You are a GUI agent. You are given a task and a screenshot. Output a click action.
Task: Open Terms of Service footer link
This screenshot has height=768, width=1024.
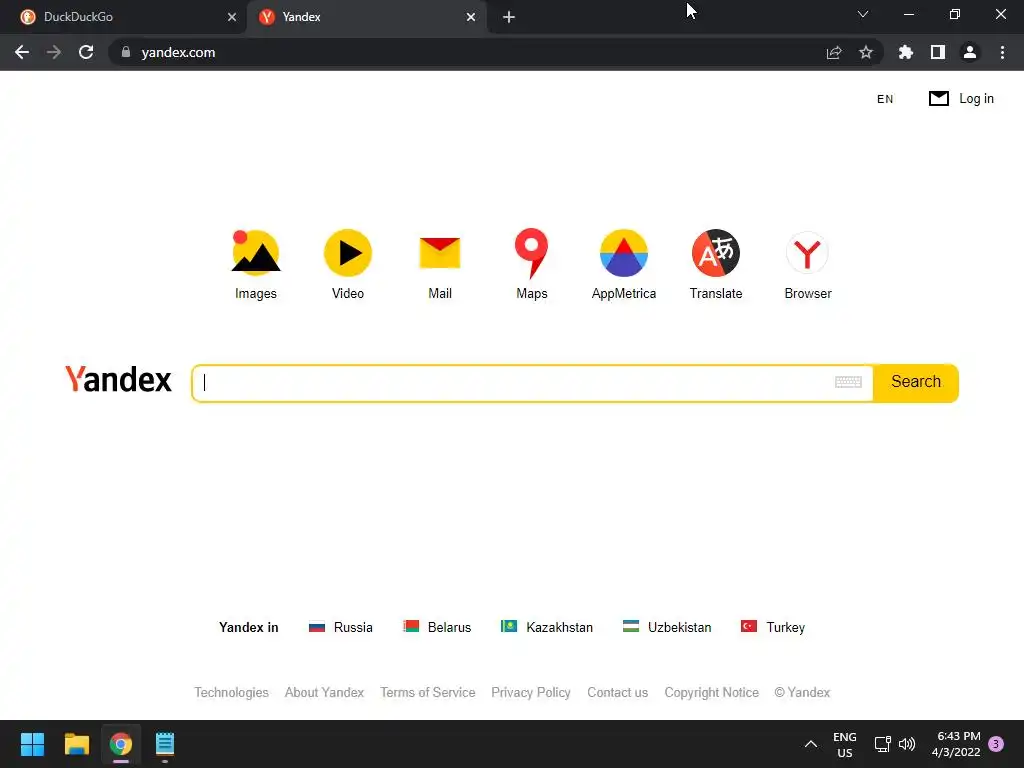point(428,692)
